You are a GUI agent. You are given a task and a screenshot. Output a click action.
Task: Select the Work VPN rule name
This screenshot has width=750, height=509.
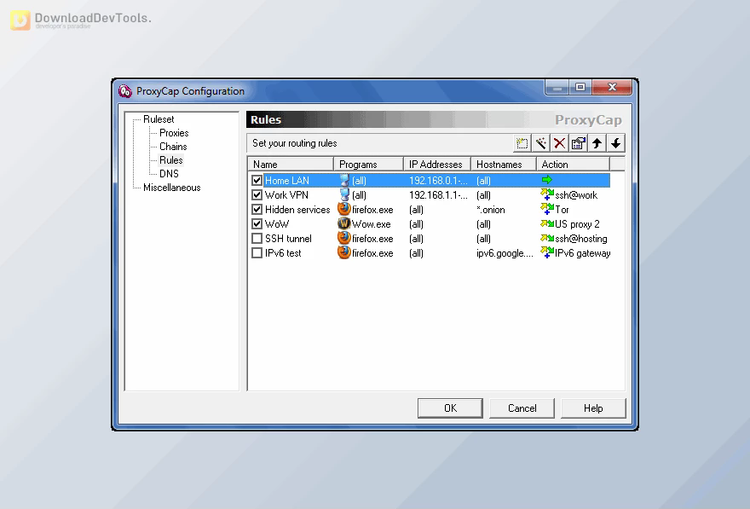tap(287, 195)
